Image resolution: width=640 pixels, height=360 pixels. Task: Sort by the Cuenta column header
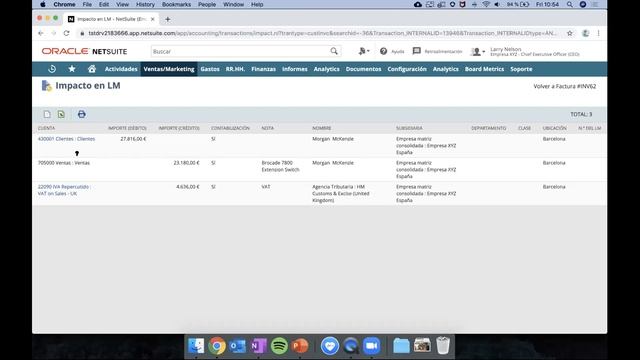click(46, 128)
